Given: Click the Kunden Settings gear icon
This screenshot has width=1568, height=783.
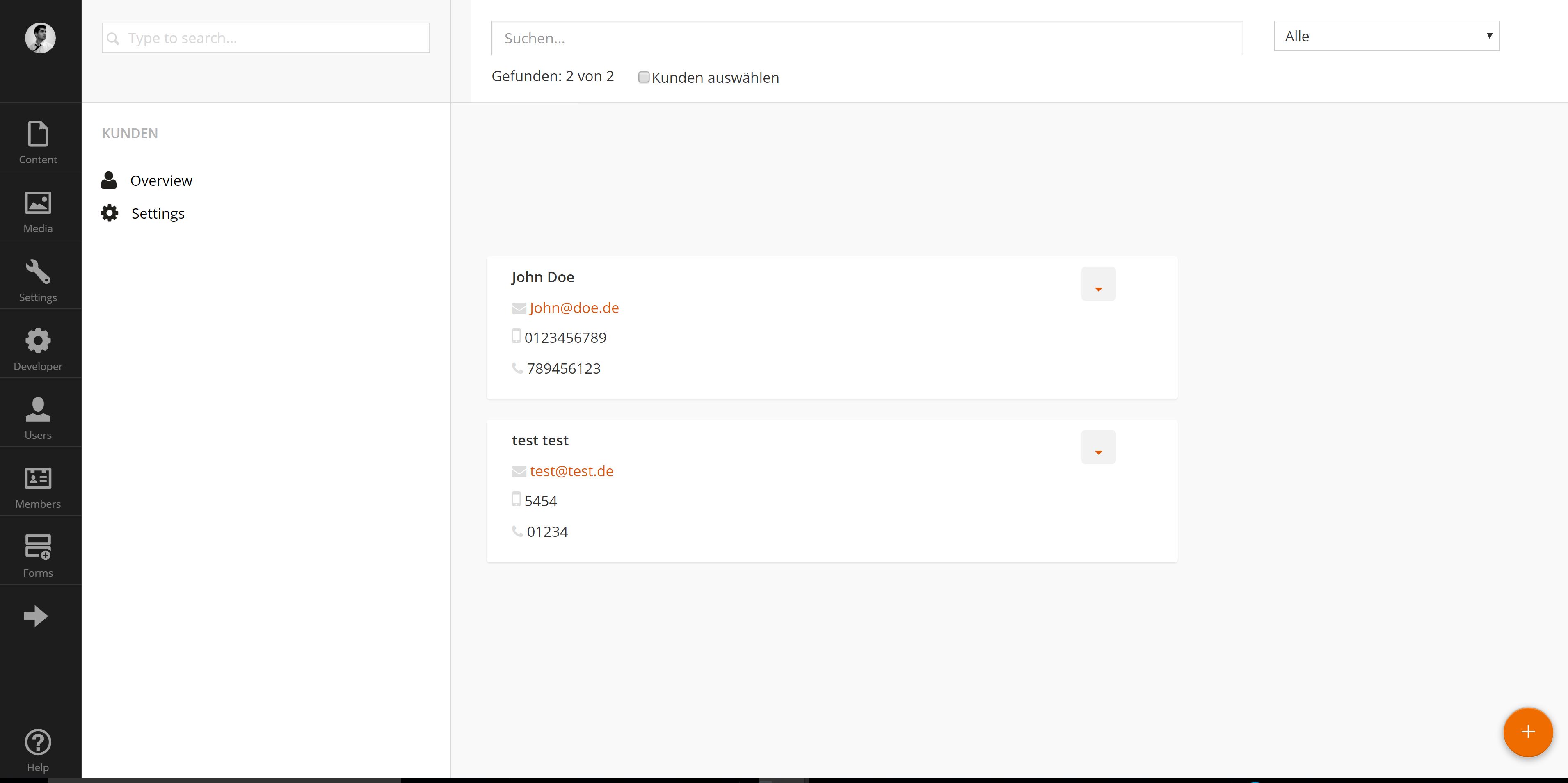Looking at the screenshot, I should (110, 213).
